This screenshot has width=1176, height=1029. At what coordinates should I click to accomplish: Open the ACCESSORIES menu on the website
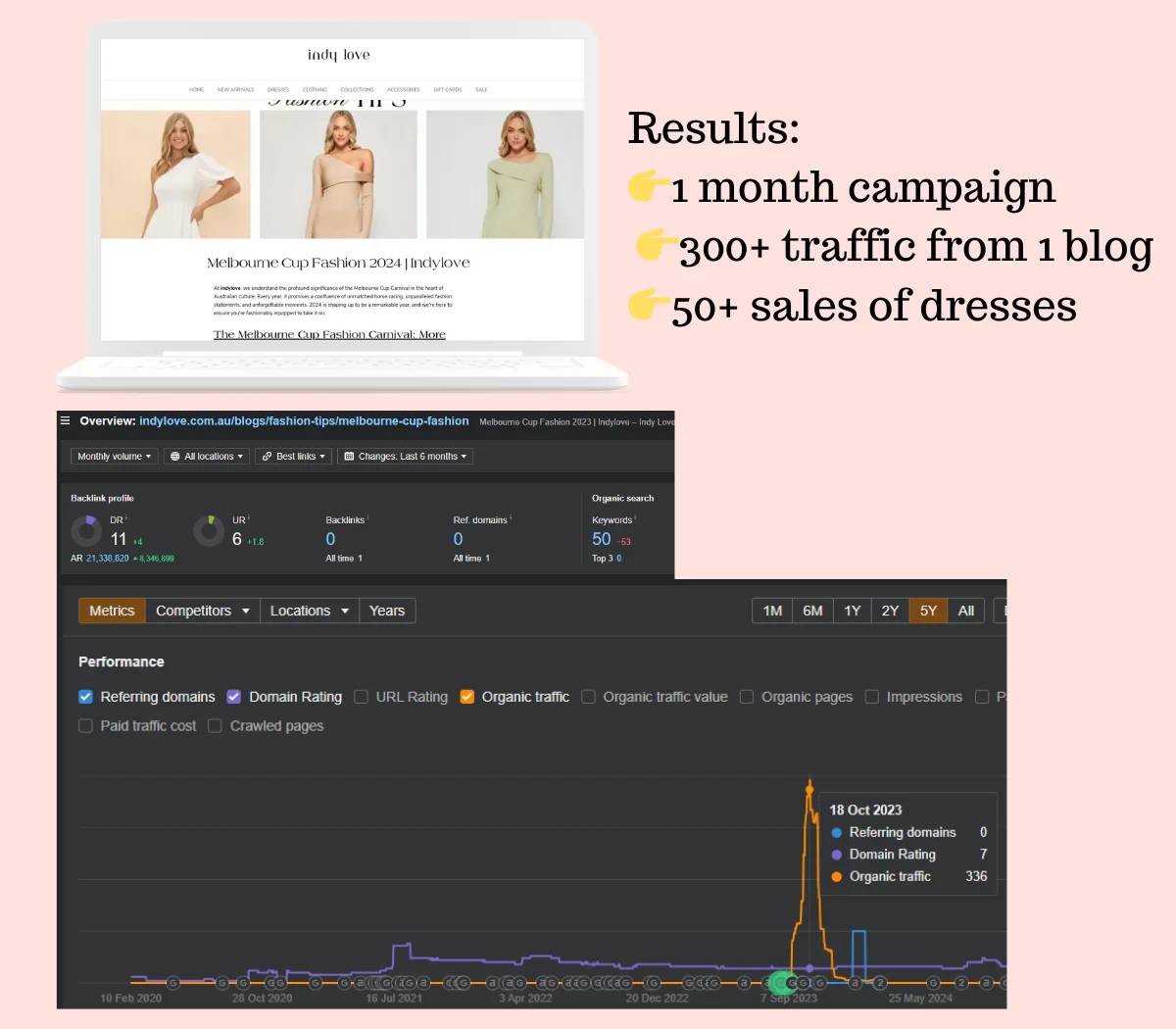coord(403,90)
